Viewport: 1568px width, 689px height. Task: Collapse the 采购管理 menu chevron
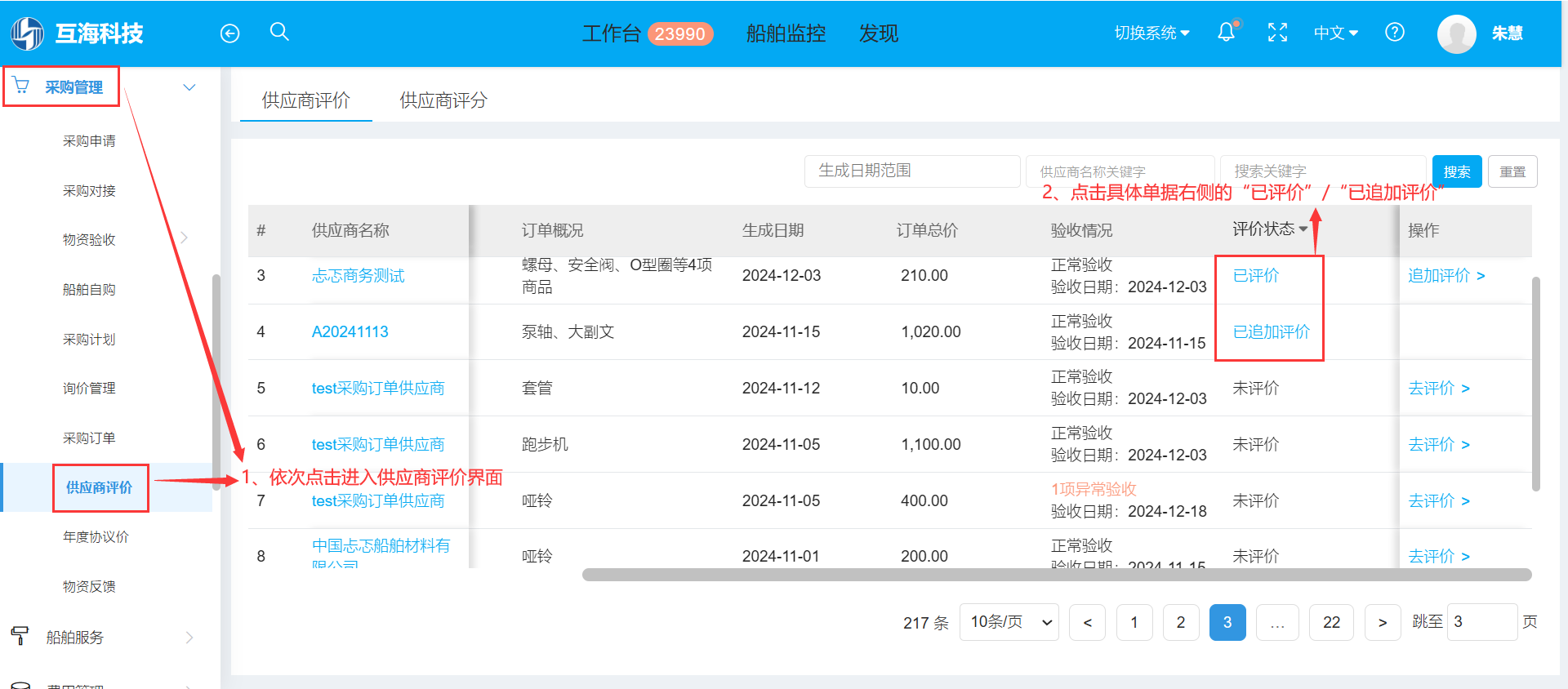(189, 87)
